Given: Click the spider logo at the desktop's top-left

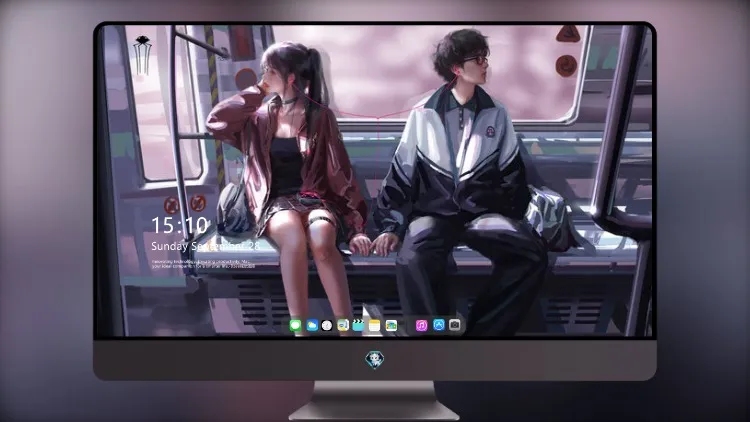Looking at the screenshot, I should coord(142,55).
